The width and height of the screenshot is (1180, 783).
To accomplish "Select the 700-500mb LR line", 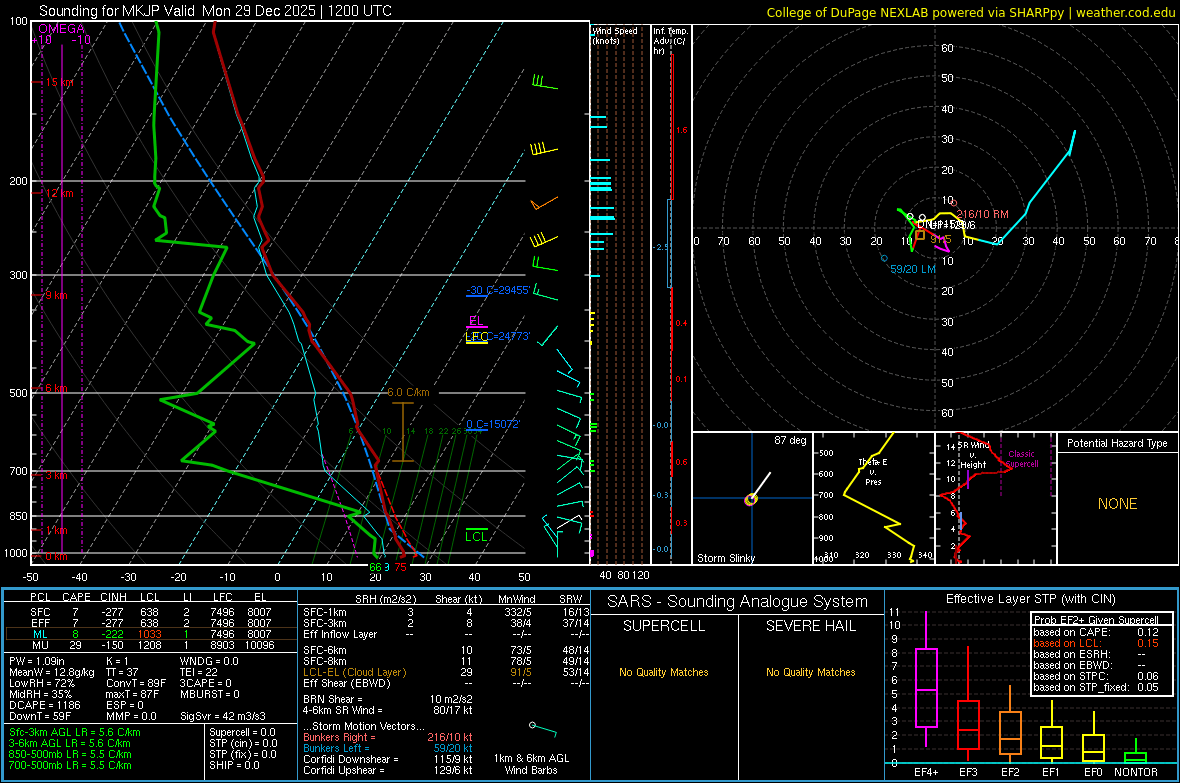I will click(70, 765).
